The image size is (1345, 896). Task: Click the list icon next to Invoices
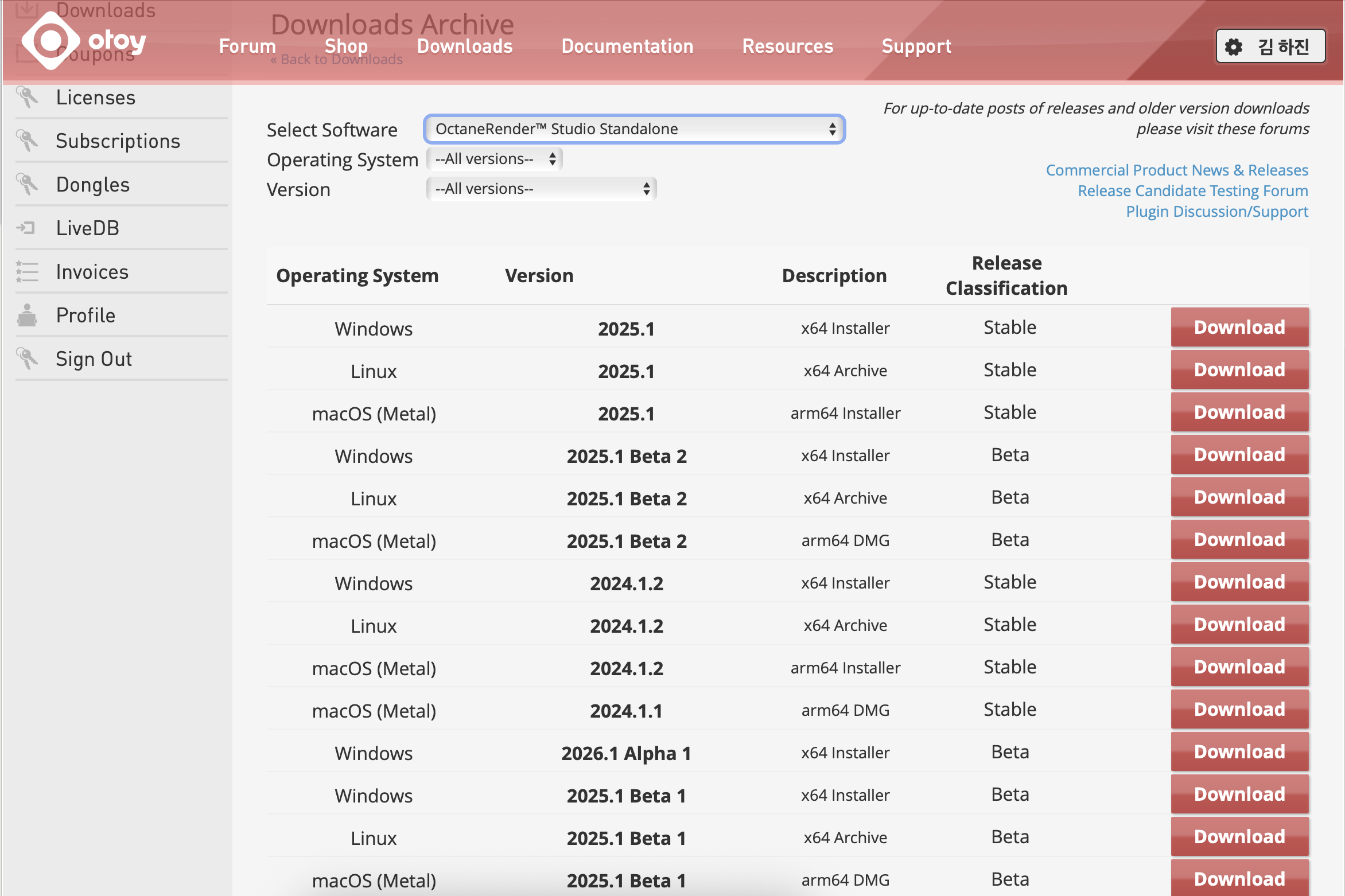(27, 272)
